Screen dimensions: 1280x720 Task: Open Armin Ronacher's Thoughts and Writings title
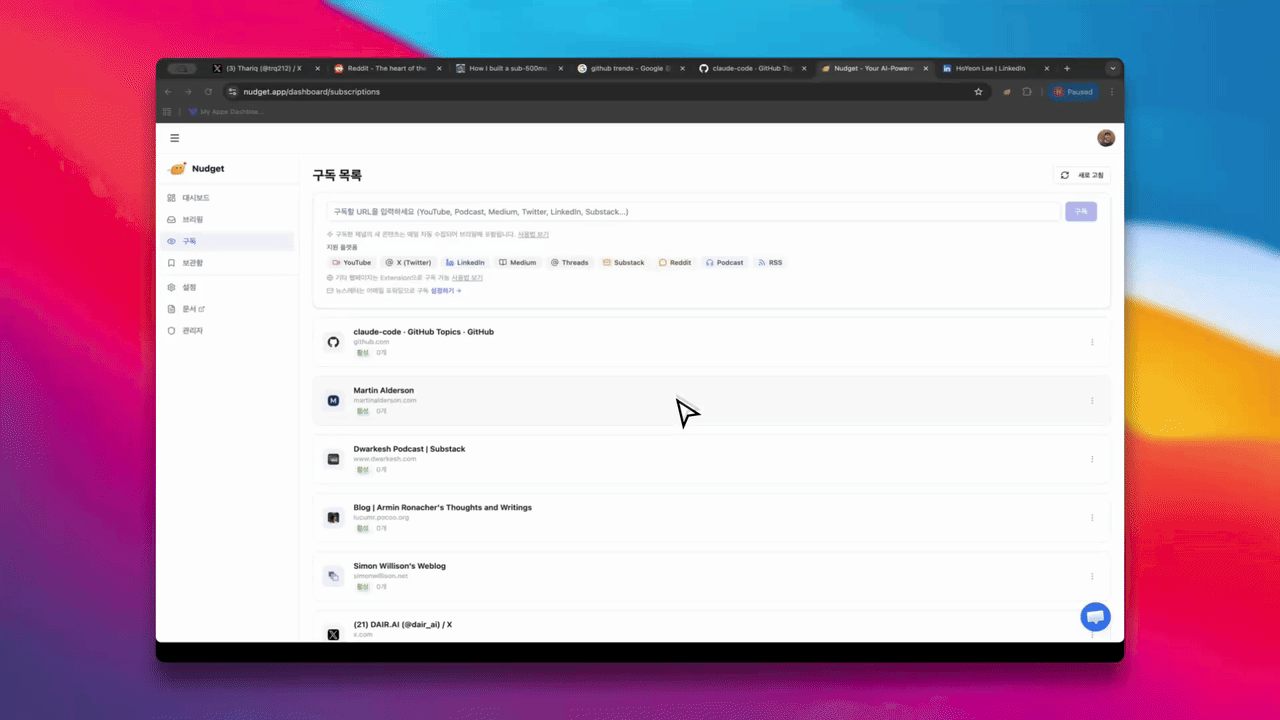[442, 507]
